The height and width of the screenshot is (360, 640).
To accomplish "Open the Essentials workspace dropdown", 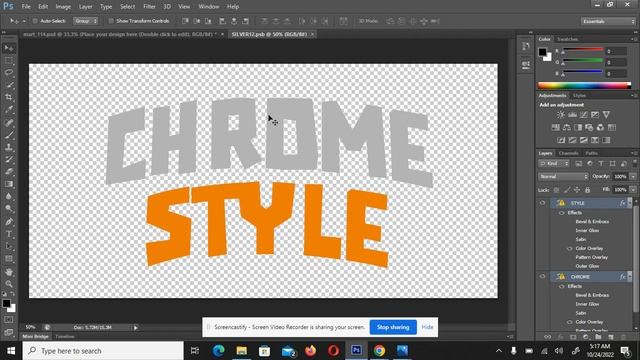I will (608, 21).
